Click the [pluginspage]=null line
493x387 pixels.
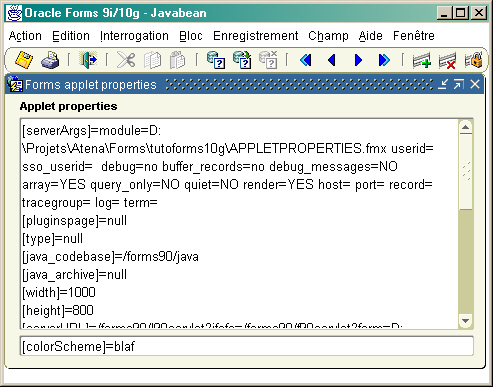pyautogui.click(x=74, y=221)
